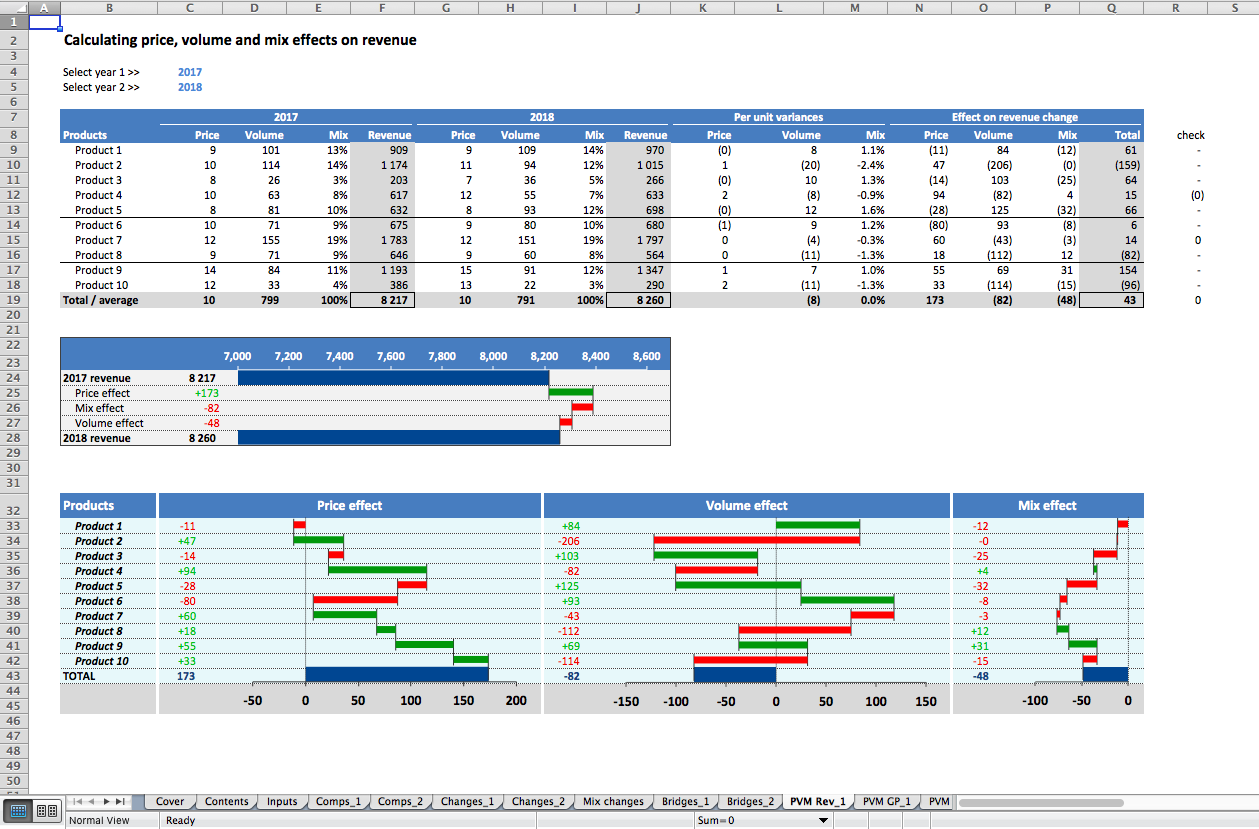The height and width of the screenshot is (829, 1259).
Task: Click the red Product 2 volume bar
Action: coord(757,540)
